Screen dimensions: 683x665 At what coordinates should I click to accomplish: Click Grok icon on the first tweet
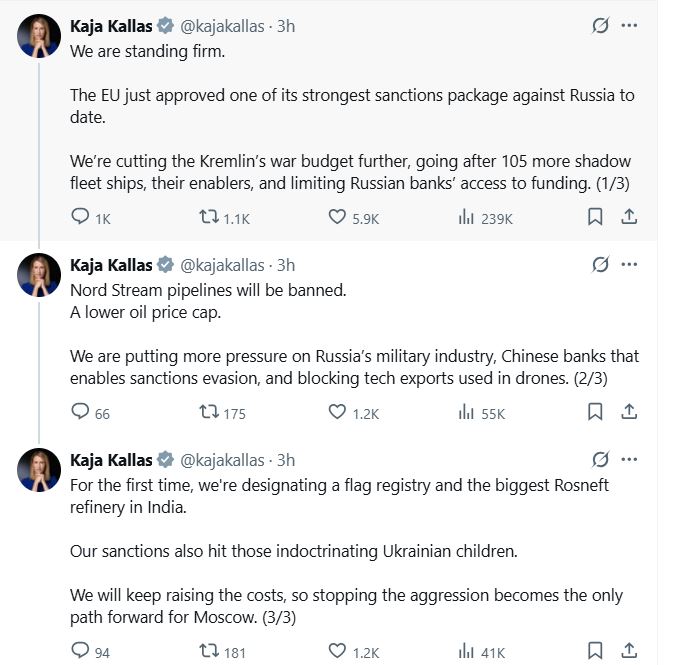[x=600, y=26]
